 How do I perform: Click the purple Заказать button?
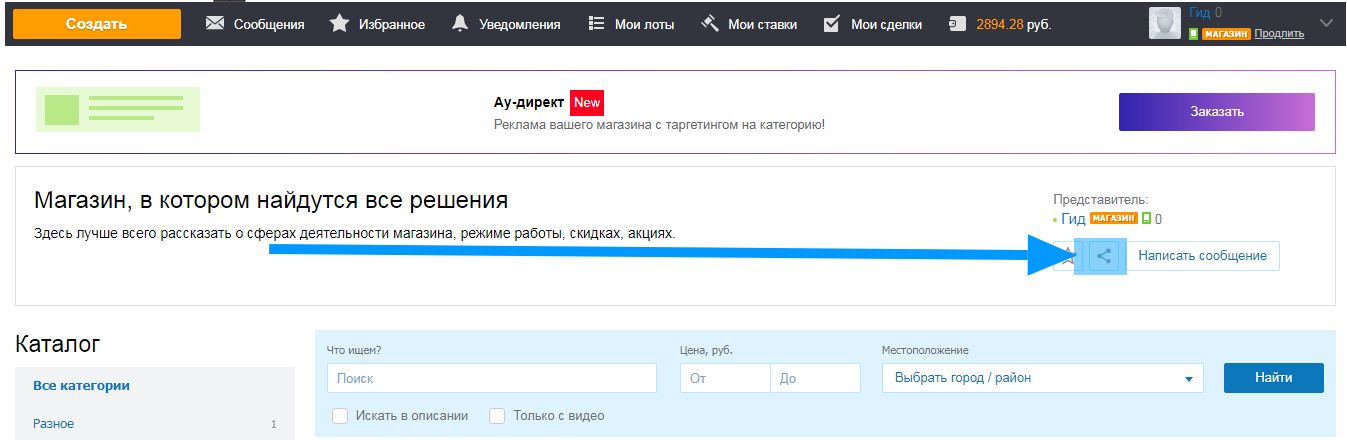click(1217, 112)
